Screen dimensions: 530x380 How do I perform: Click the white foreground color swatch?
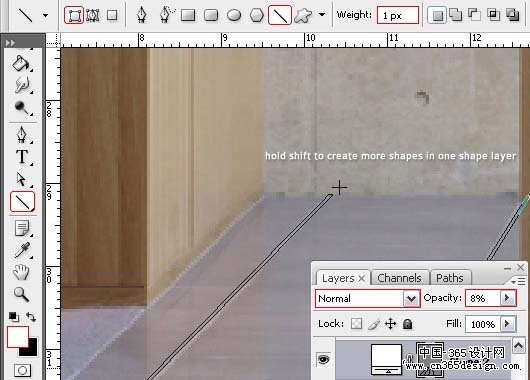point(17,336)
